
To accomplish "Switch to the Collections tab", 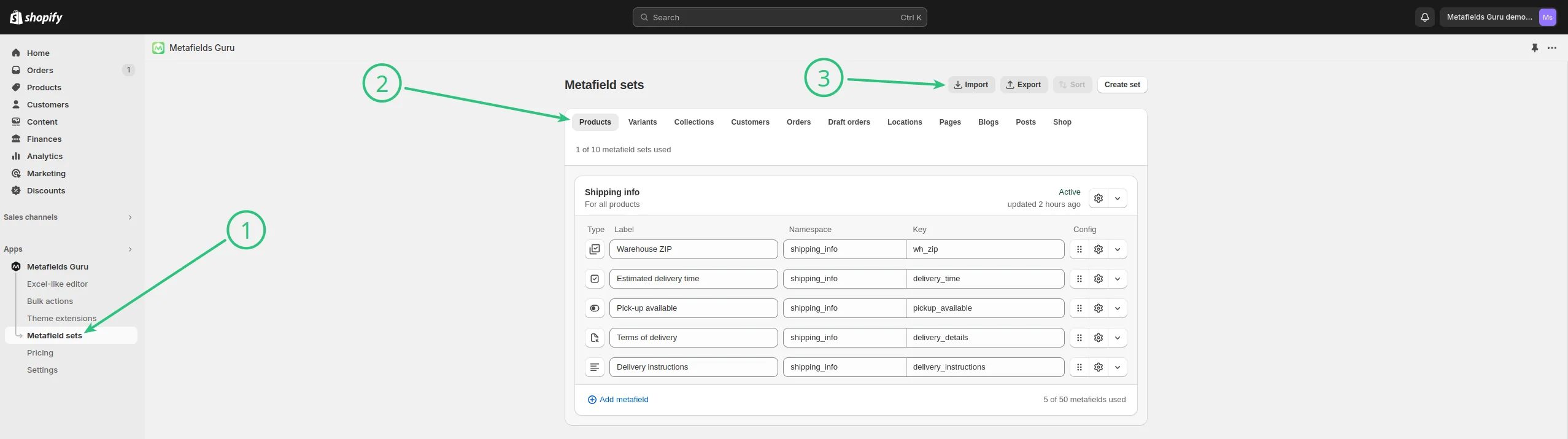I will [694, 122].
